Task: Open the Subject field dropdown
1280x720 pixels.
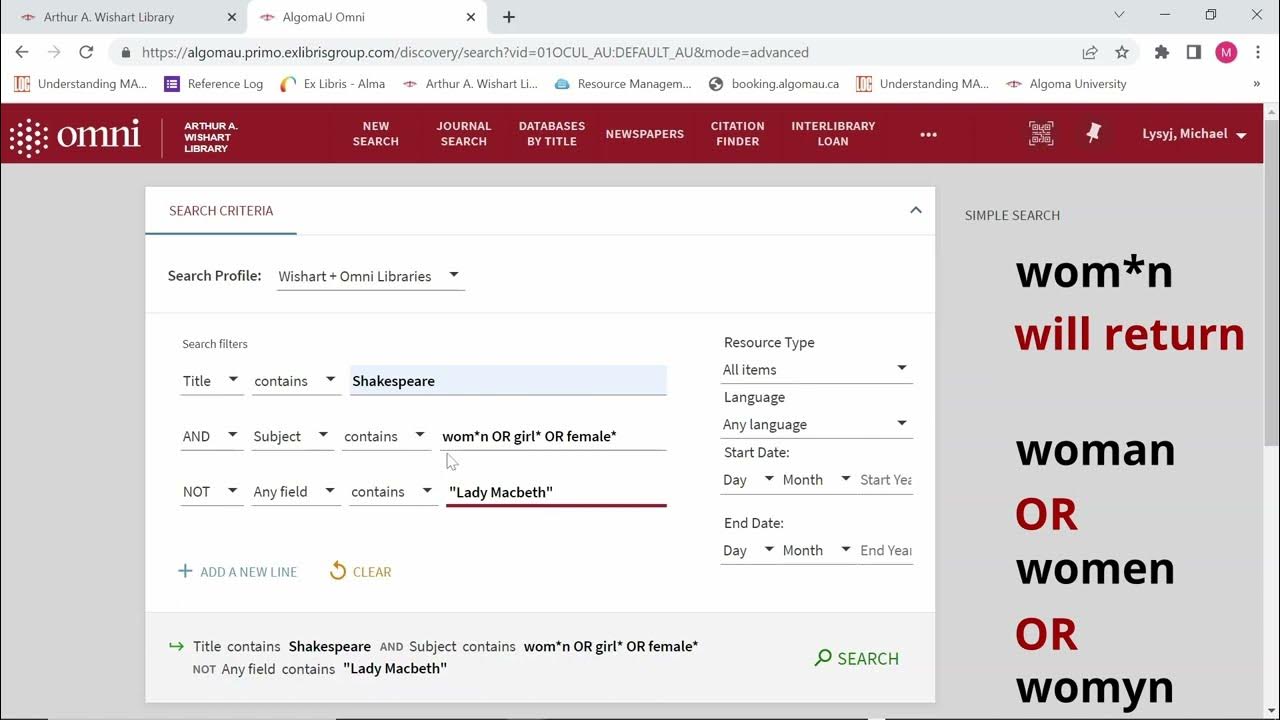Action: [291, 436]
